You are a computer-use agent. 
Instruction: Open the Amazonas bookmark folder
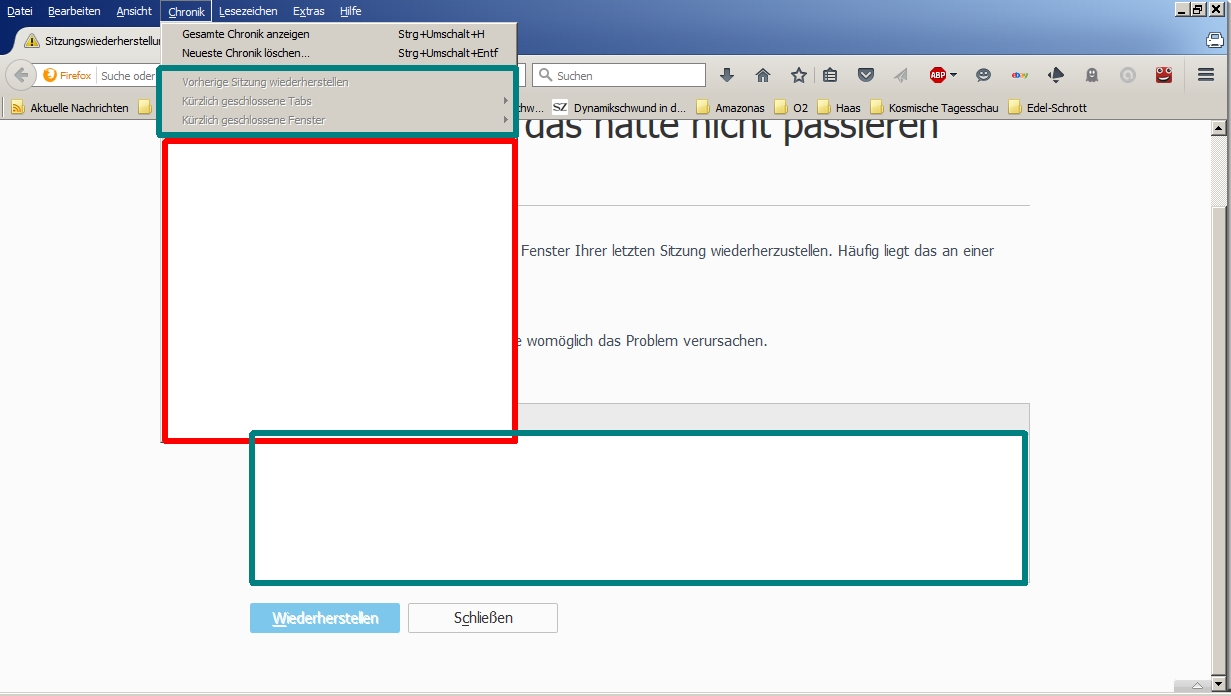pos(729,107)
